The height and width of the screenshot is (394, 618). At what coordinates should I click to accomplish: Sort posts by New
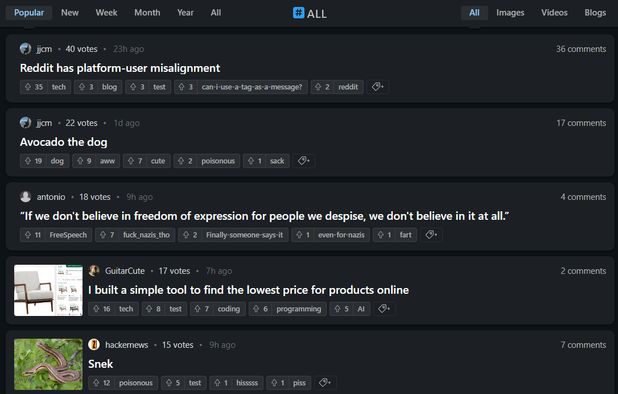click(70, 13)
